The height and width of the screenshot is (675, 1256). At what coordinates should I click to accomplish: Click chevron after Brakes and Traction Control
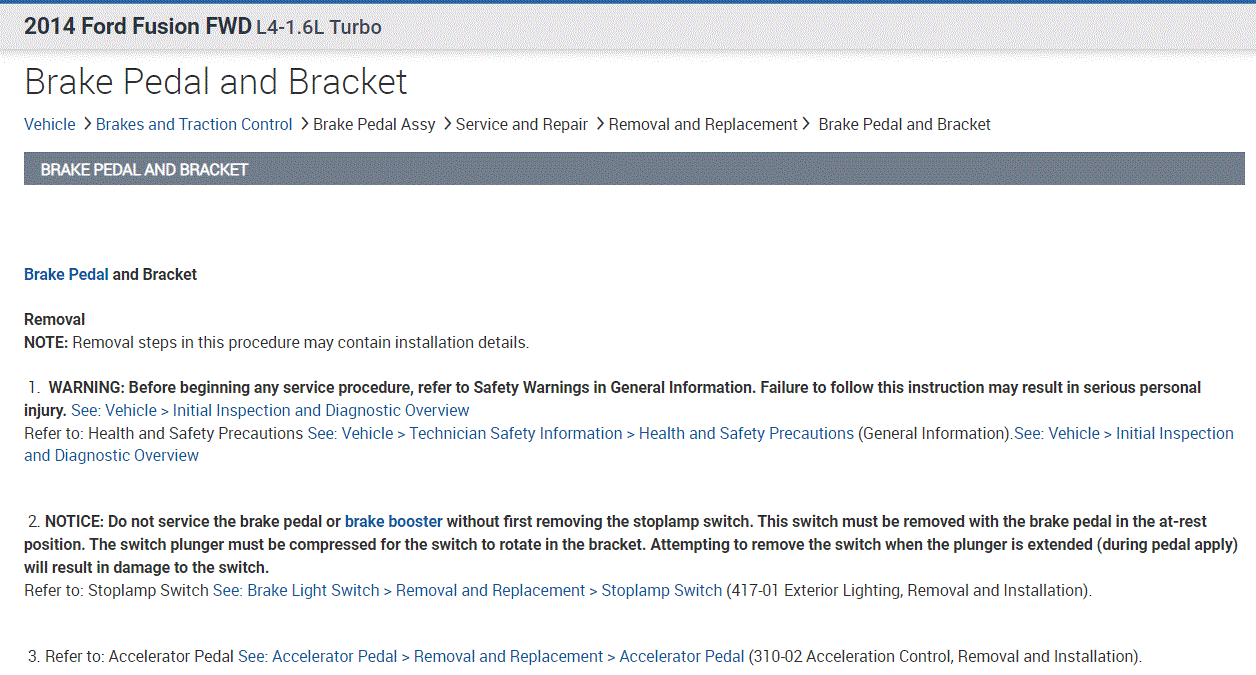(x=304, y=124)
